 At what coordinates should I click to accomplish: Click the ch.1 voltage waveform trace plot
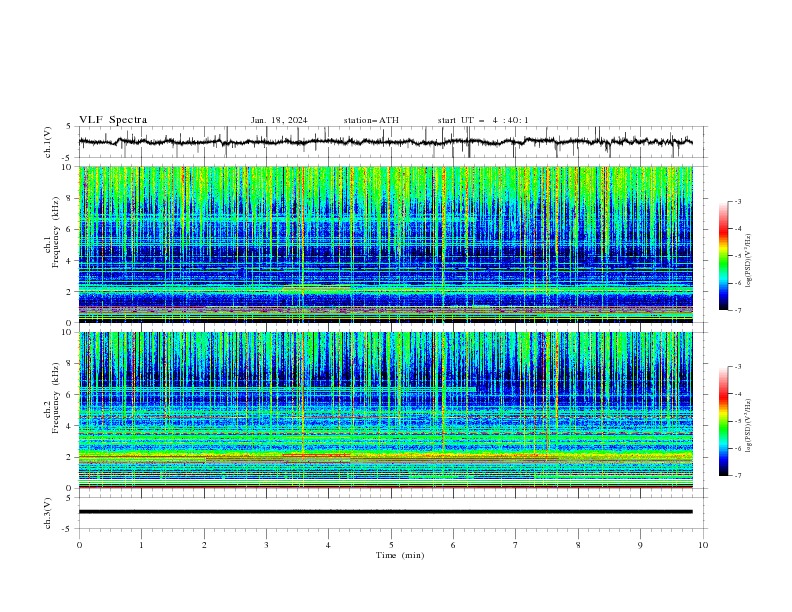(386, 142)
